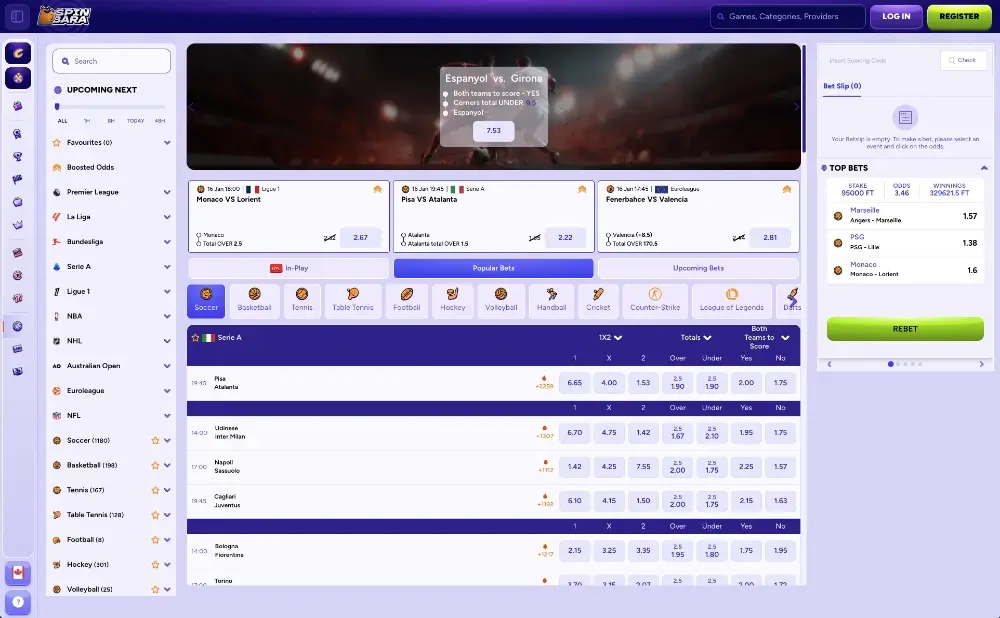Click the green REBET button
The image size is (1000, 618).
tap(904, 328)
